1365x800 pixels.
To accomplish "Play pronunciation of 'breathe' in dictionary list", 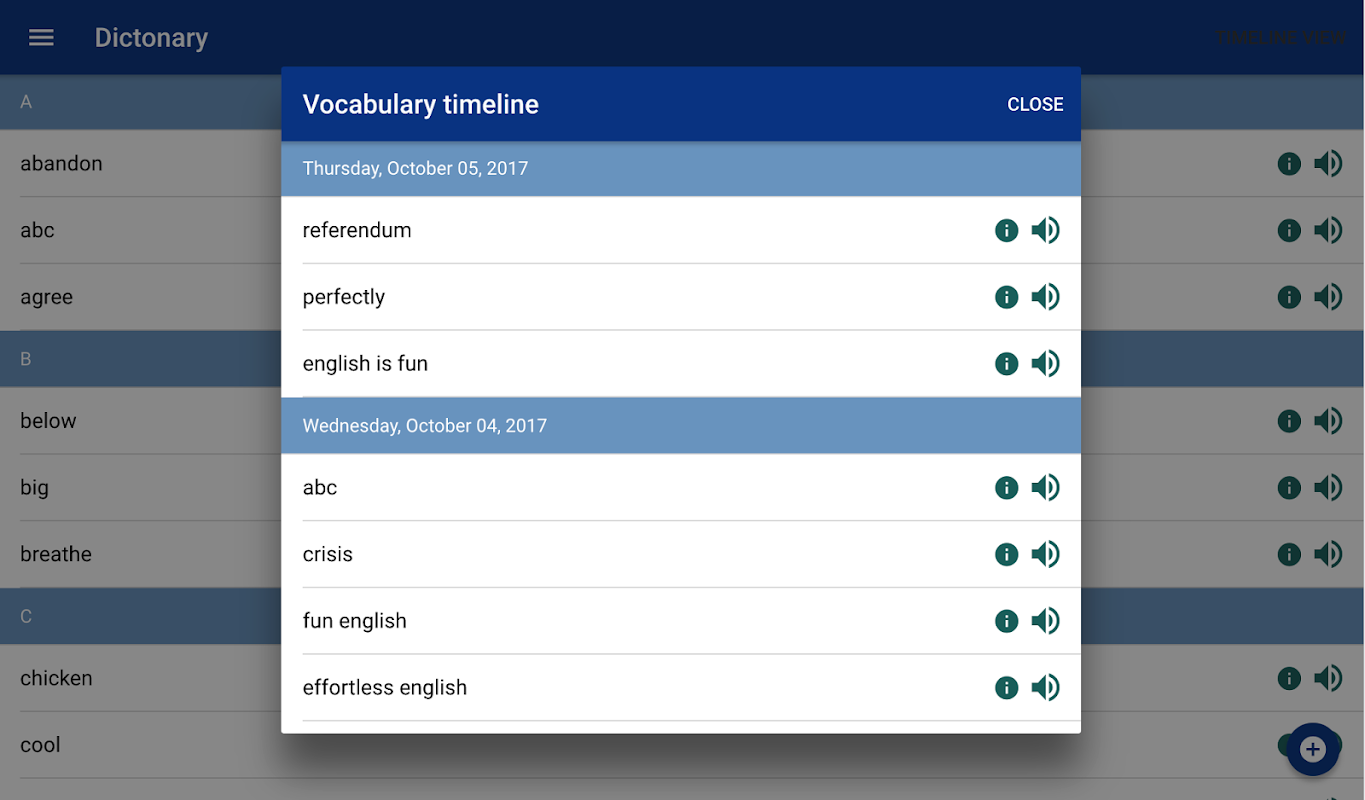I will [1328, 554].
